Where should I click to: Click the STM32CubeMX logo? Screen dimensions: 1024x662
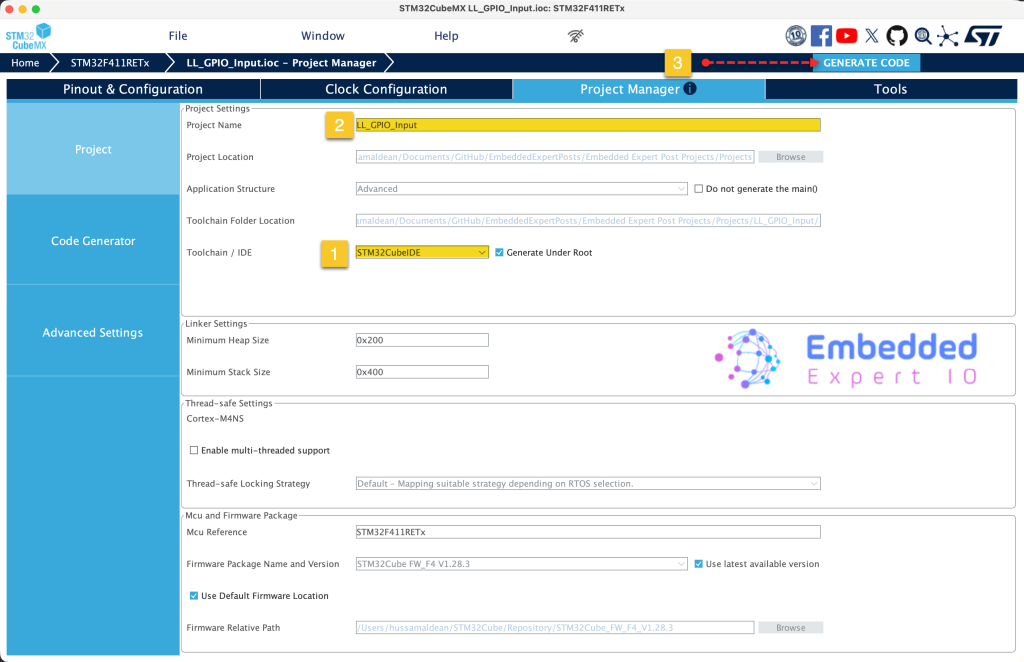(28, 36)
